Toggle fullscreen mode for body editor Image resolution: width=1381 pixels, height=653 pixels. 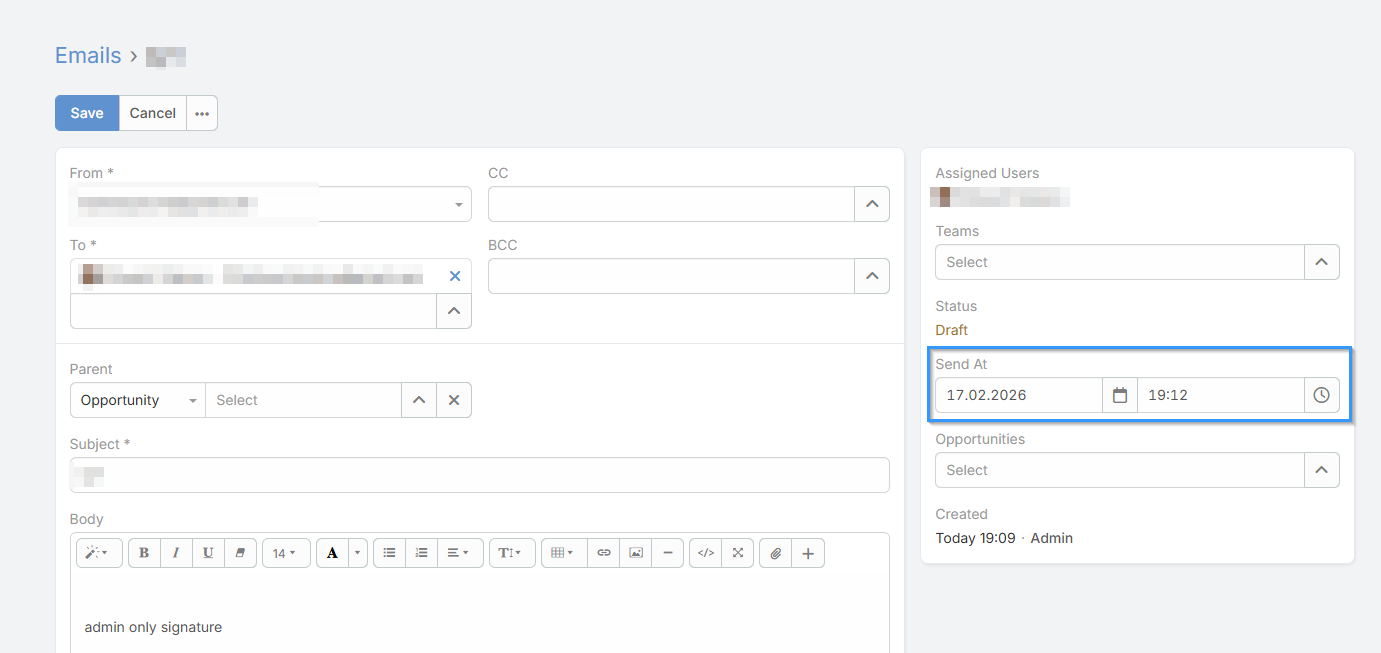[738, 553]
